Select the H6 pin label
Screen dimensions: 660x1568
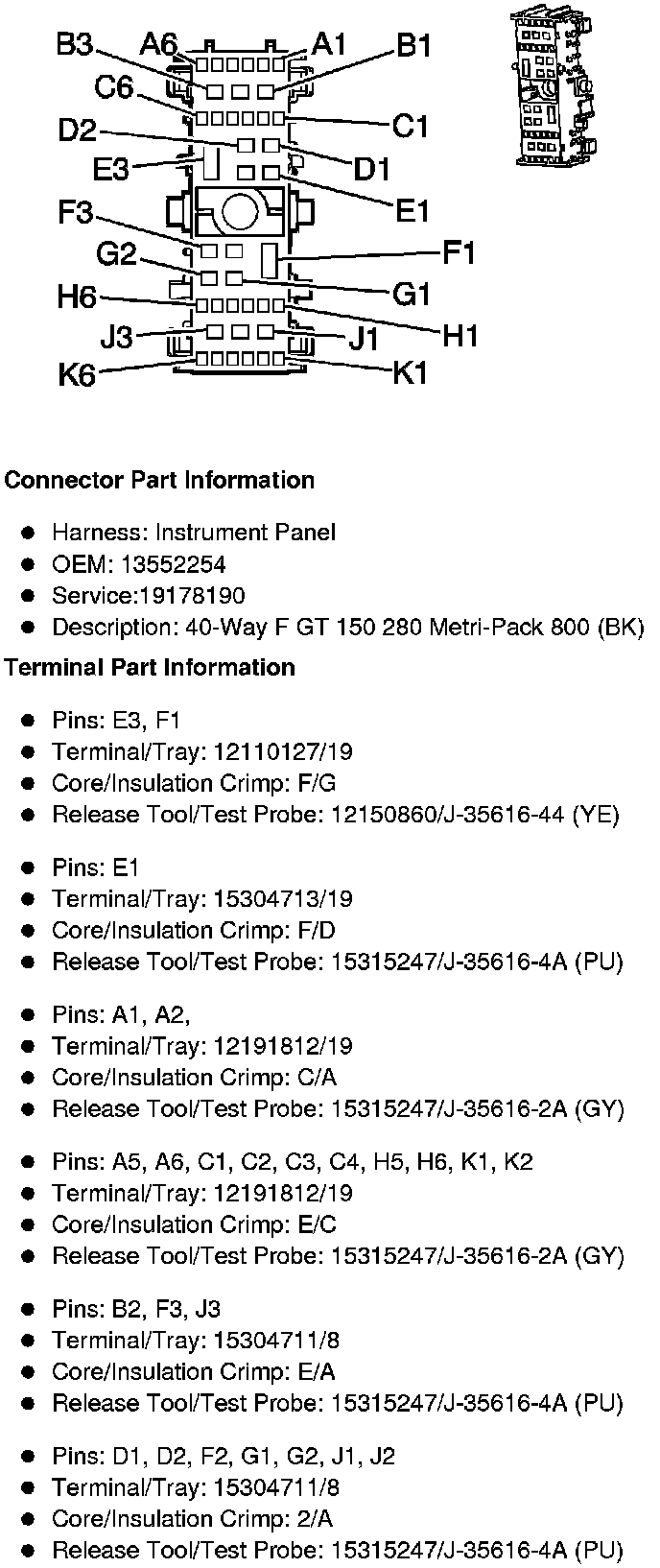pyautogui.click(x=77, y=297)
